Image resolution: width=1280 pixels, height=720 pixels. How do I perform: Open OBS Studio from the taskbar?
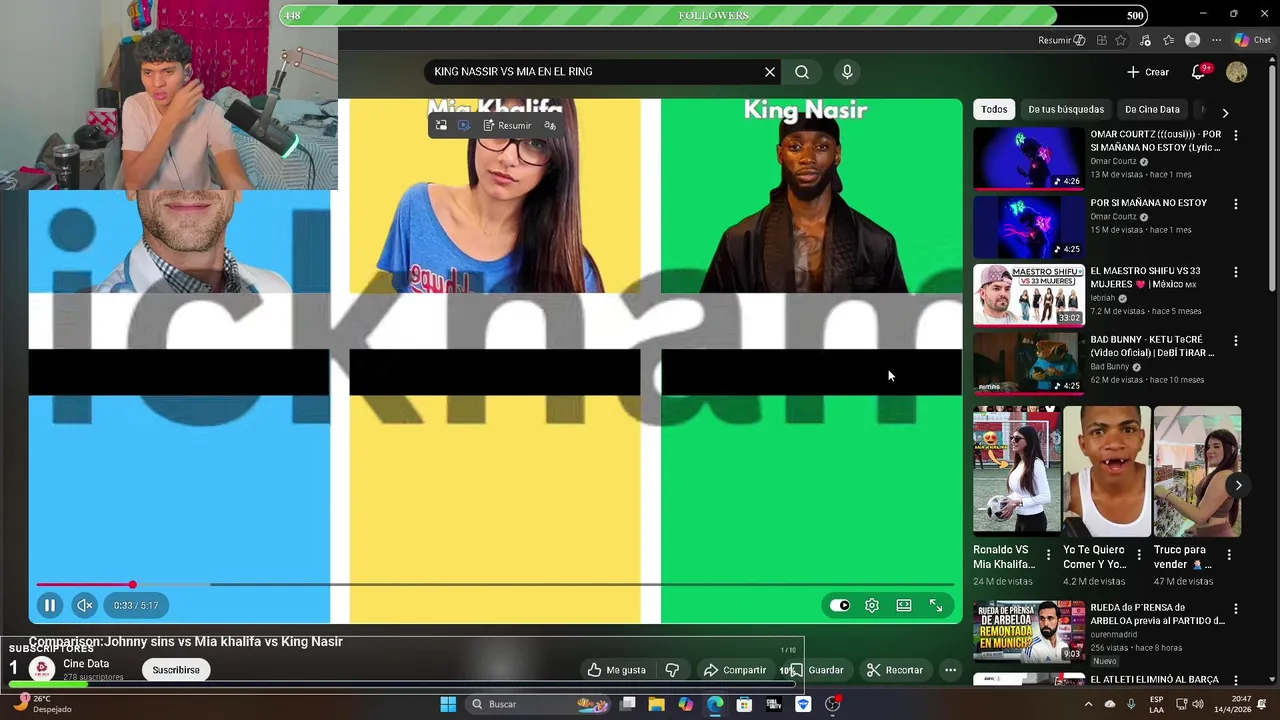(x=832, y=704)
